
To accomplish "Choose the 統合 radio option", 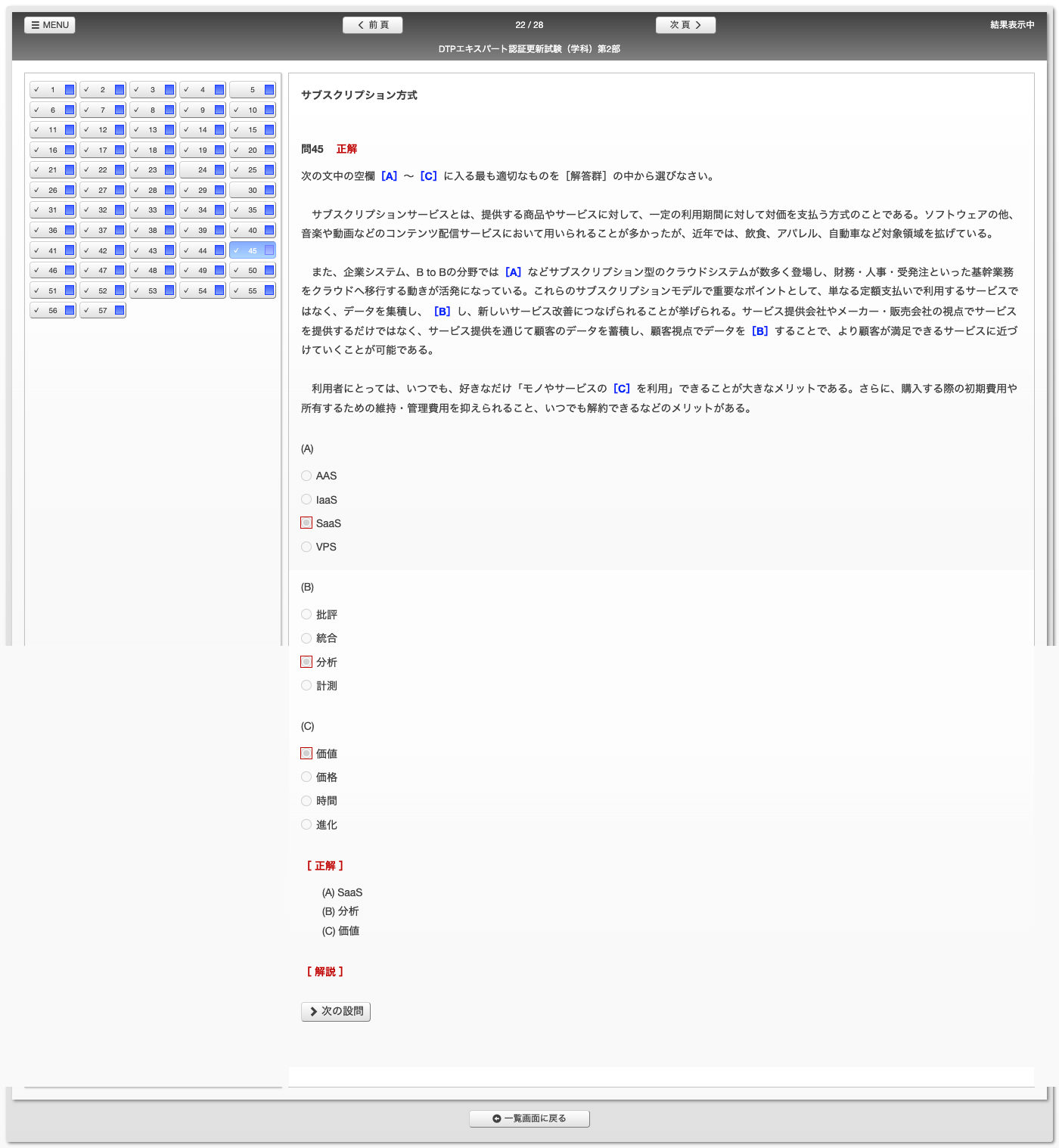I will point(306,638).
